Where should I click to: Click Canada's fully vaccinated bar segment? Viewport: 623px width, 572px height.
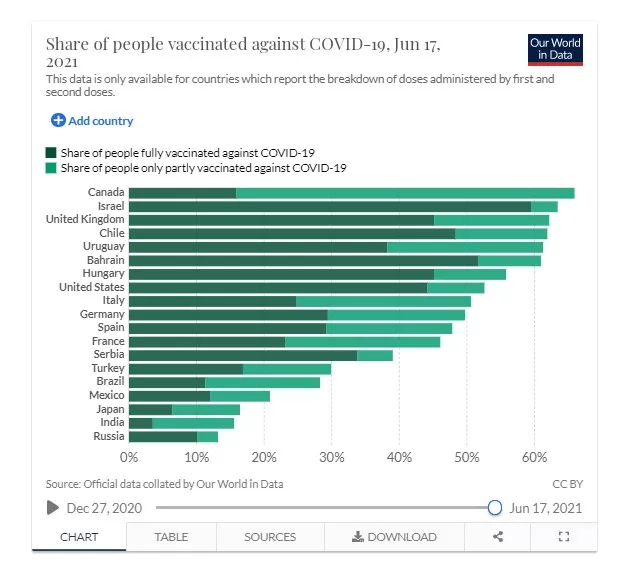pyautogui.click(x=182, y=193)
